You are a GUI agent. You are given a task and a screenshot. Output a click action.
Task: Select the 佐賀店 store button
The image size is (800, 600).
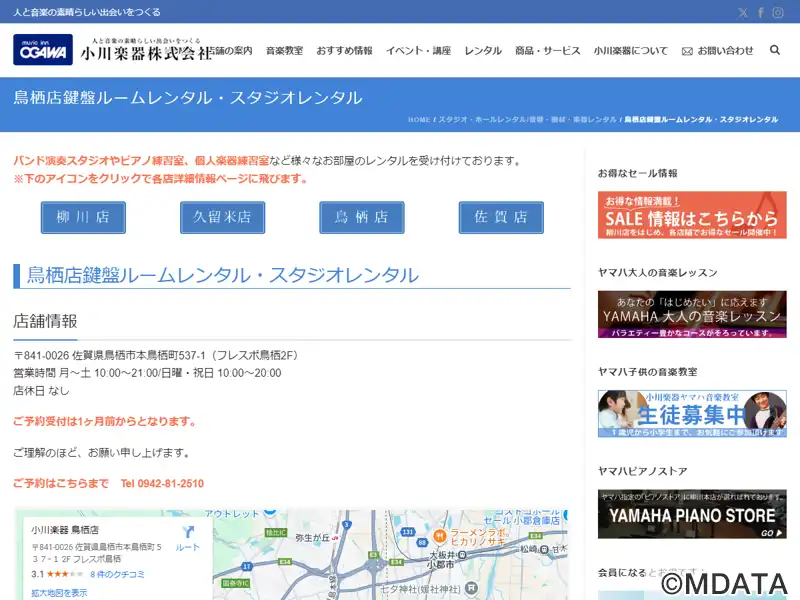[x=501, y=217]
